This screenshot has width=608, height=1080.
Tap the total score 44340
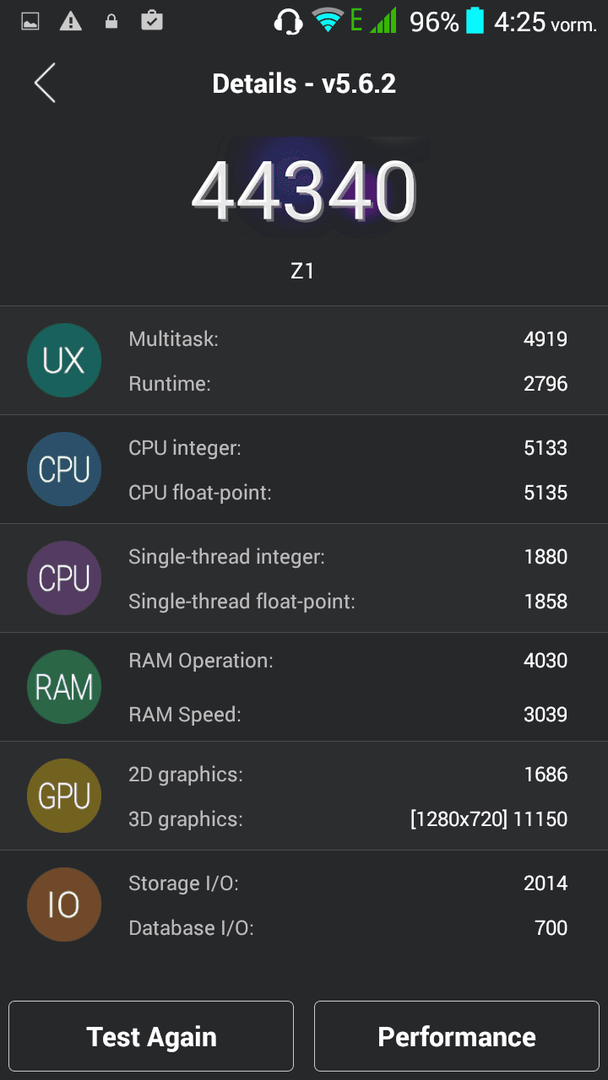coord(304,191)
